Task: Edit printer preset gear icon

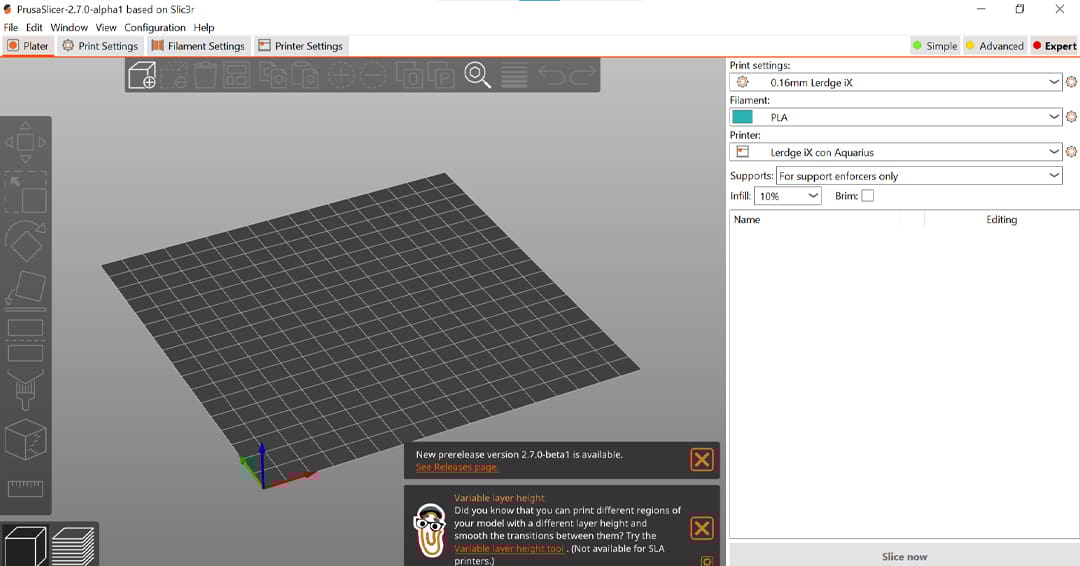Action: 1071,151
